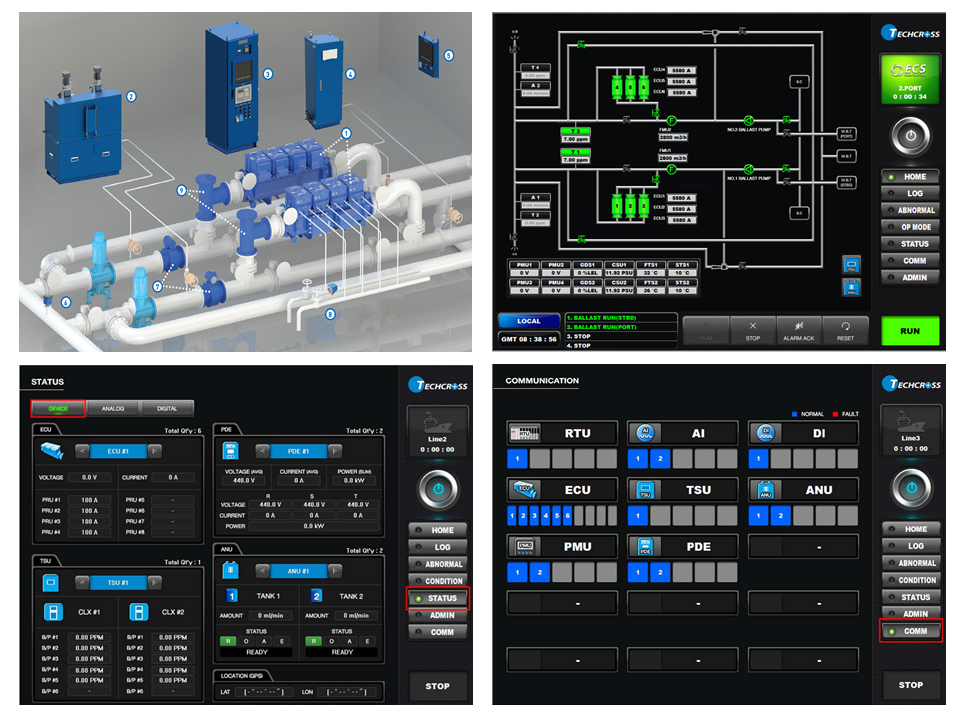Toggle Tank 1 green R status indicator
This screenshot has width=960, height=720.
(227, 641)
